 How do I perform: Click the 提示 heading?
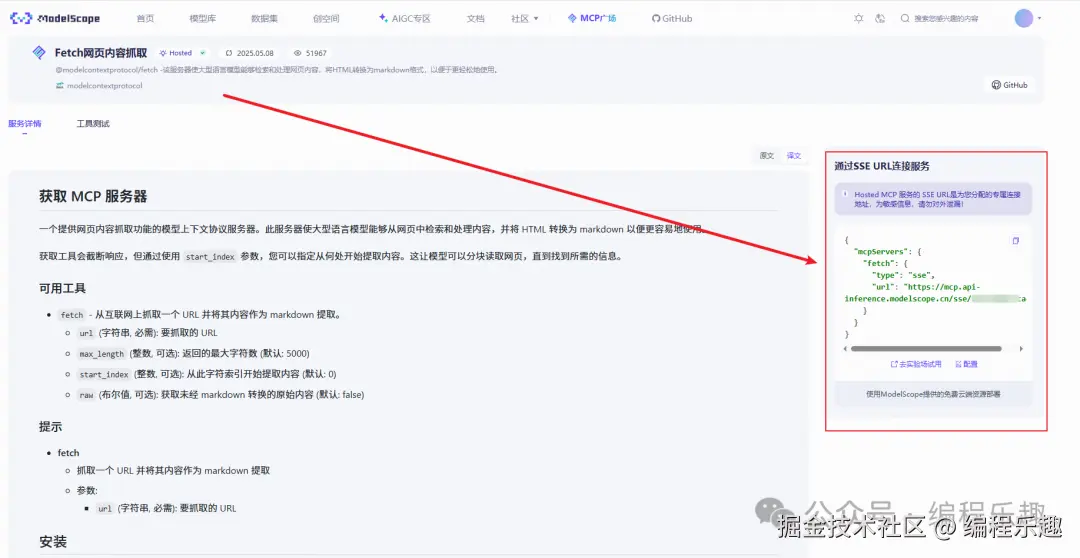tap(50, 427)
